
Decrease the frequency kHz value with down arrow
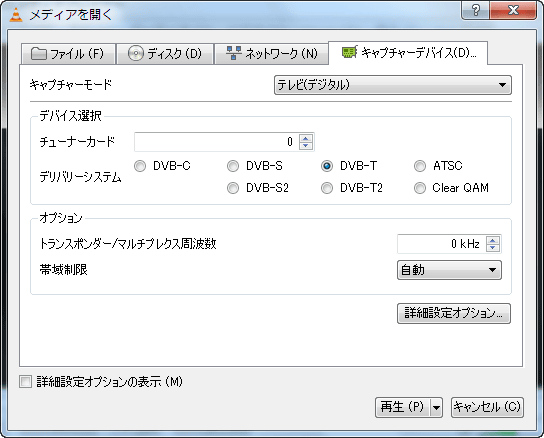point(493,248)
